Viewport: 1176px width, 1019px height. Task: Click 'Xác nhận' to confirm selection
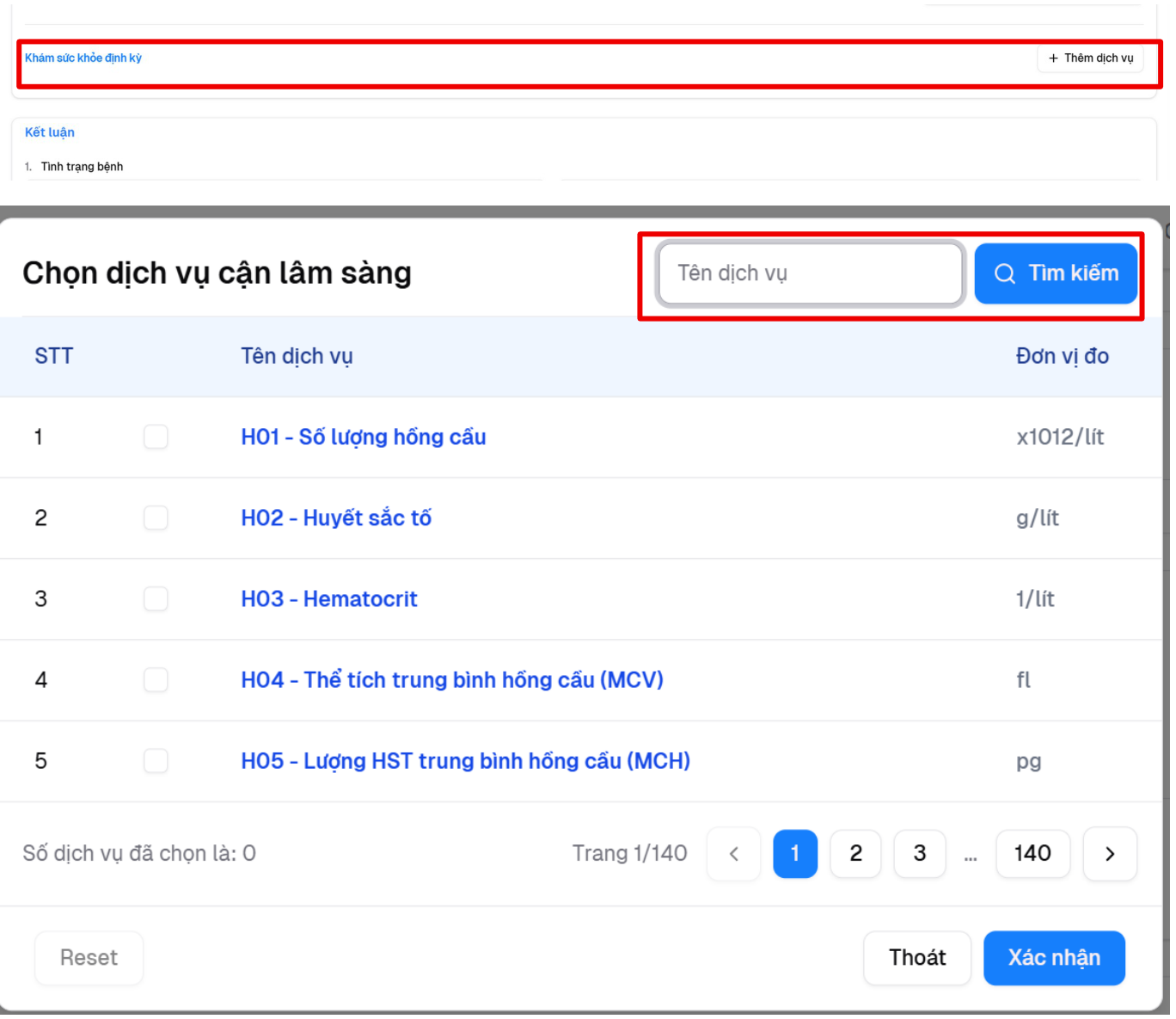(x=1054, y=958)
